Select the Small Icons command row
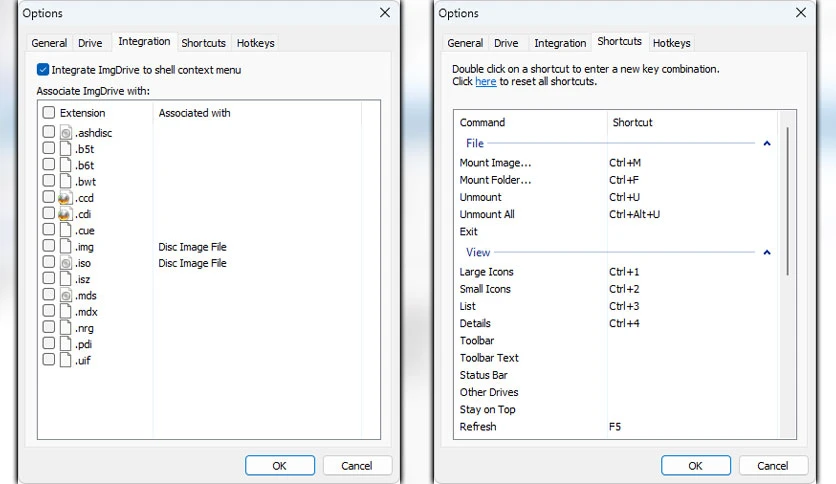The height and width of the screenshot is (484, 836). tap(616, 288)
